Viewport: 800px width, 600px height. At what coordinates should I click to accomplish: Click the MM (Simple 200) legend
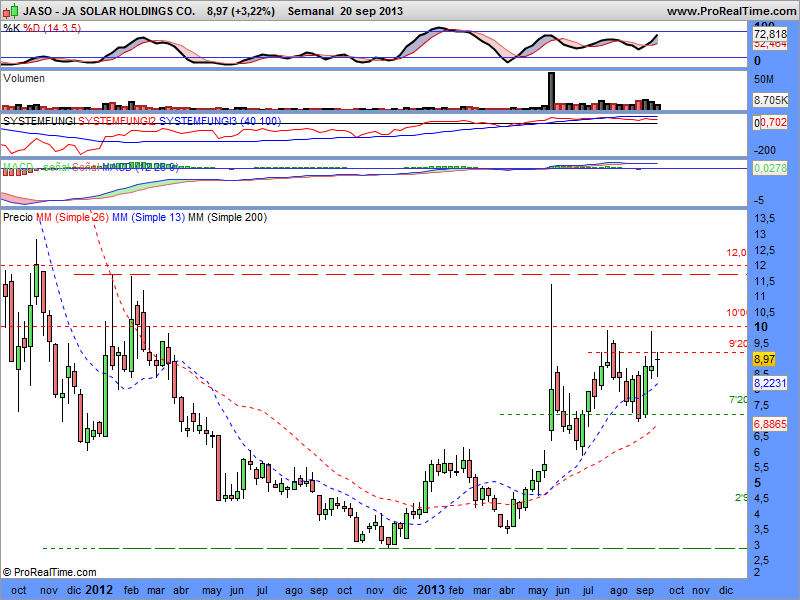(x=228, y=217)
